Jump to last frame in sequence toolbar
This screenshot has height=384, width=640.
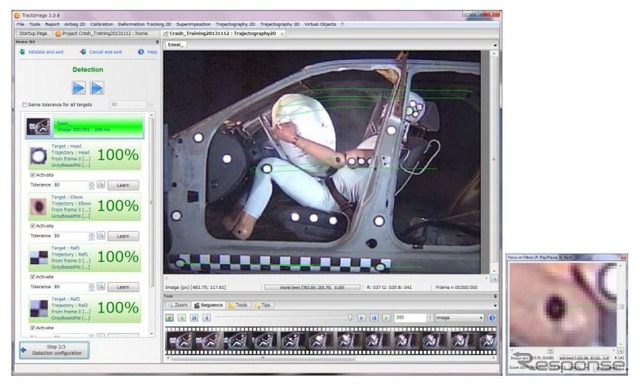373,317
